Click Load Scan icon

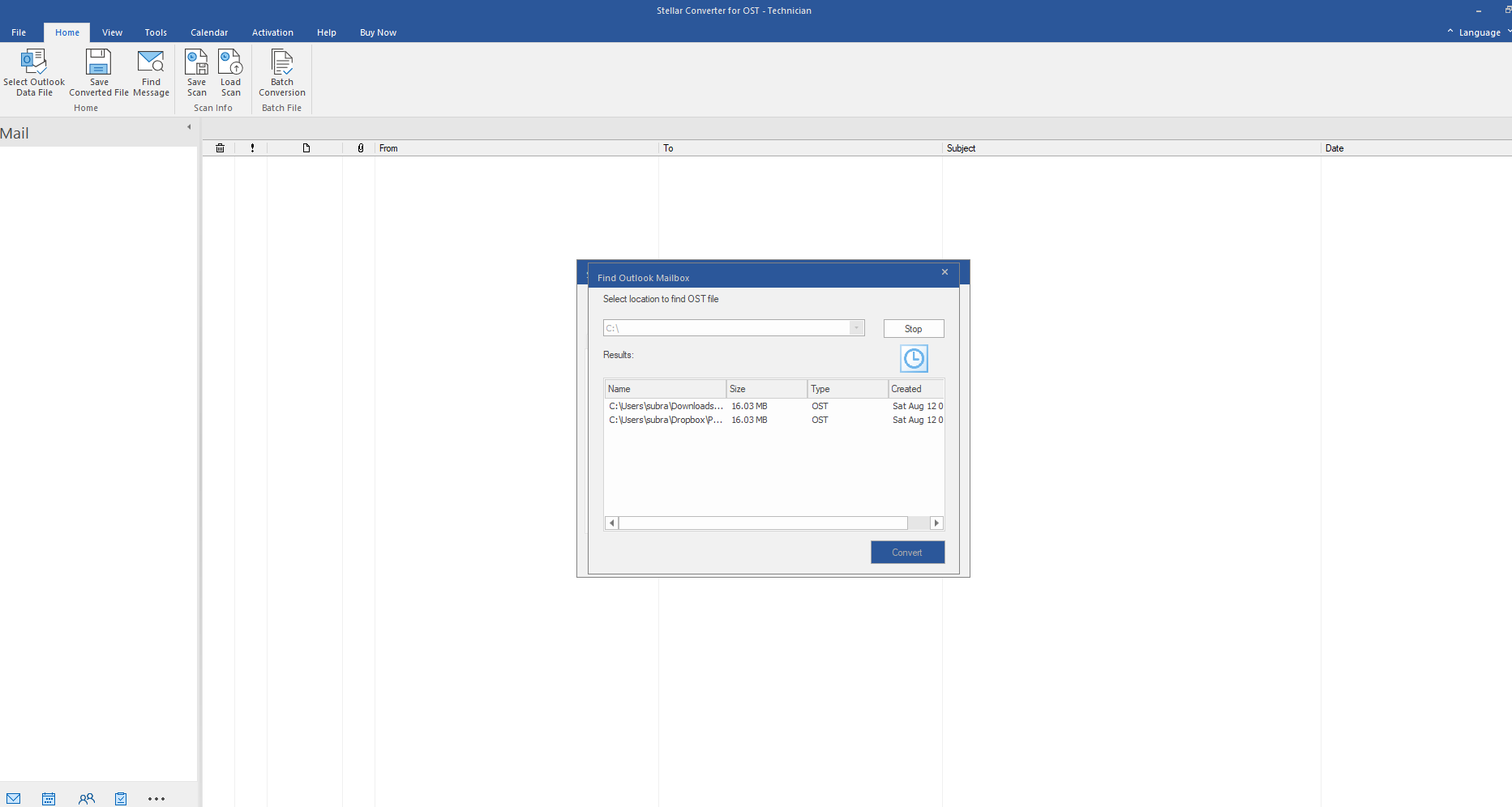point(230,62)
